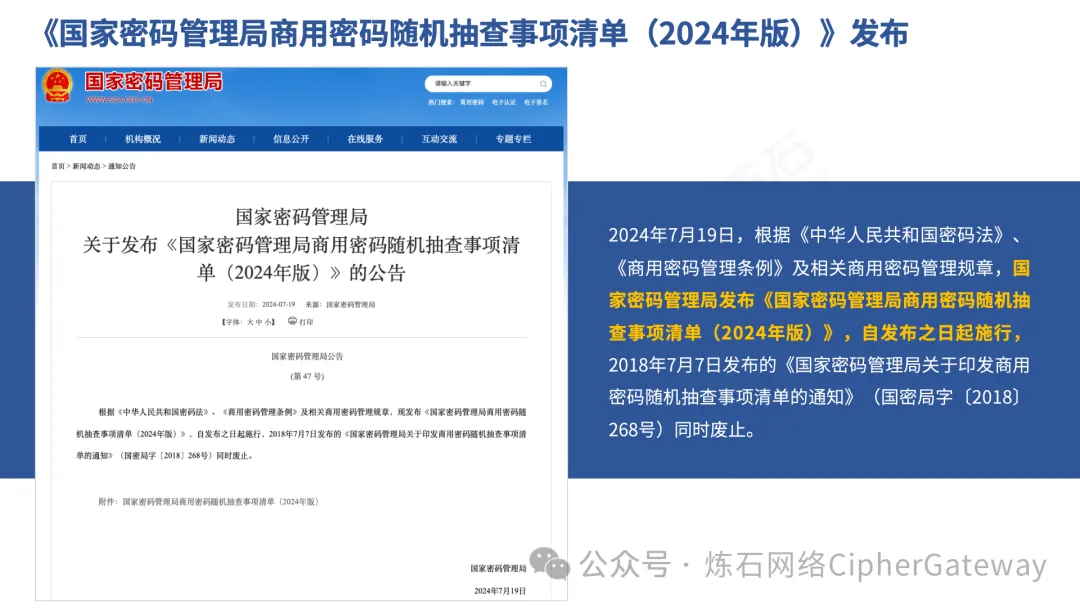Go to the 新闻动态 navigation tab

[x=217, y=139]
